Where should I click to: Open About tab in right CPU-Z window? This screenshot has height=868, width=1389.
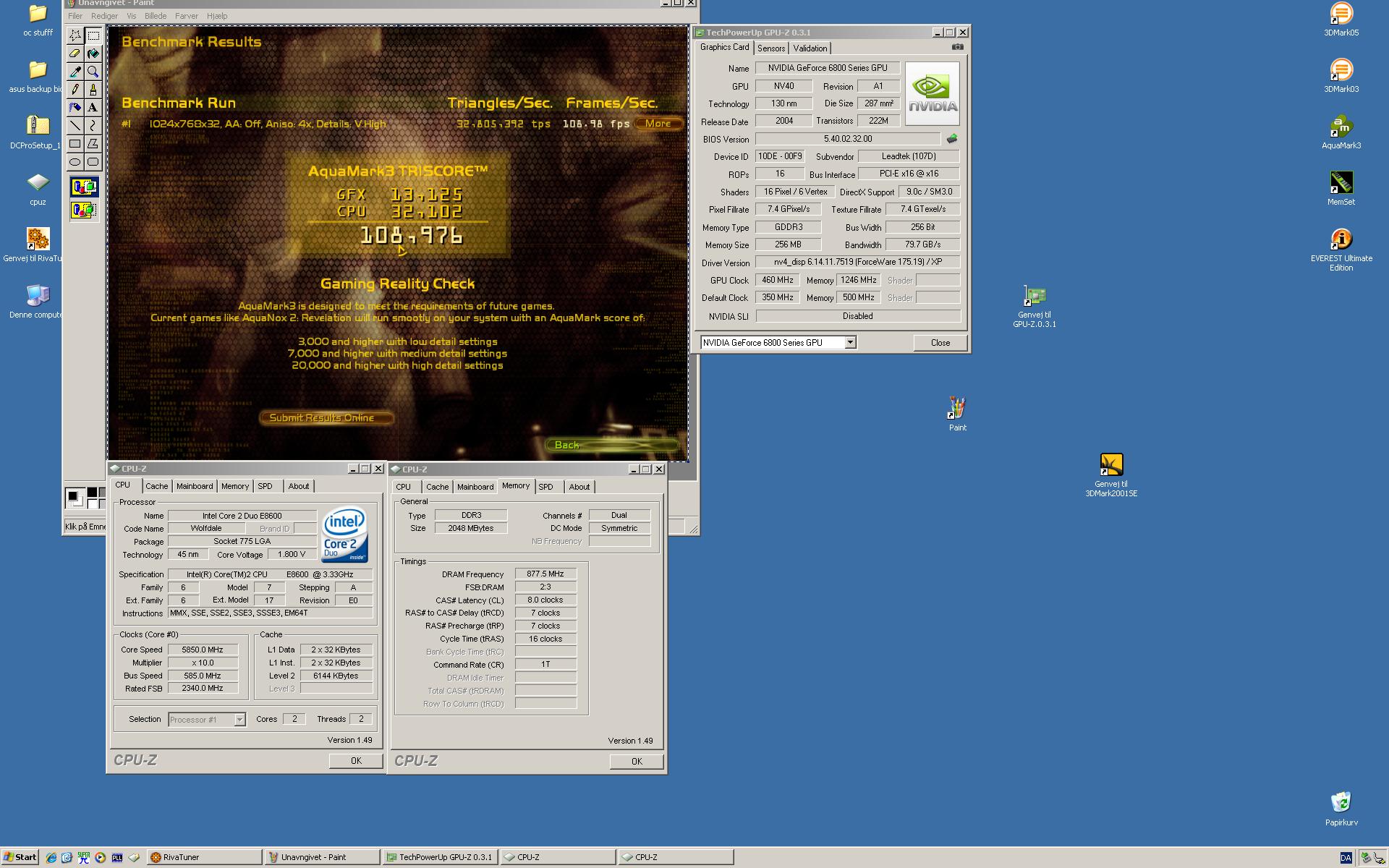tap(579, 487)
